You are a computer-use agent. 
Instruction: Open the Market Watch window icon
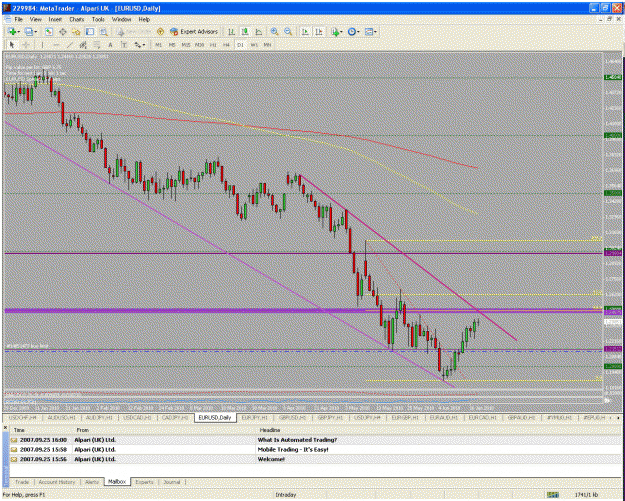(49, 31)
